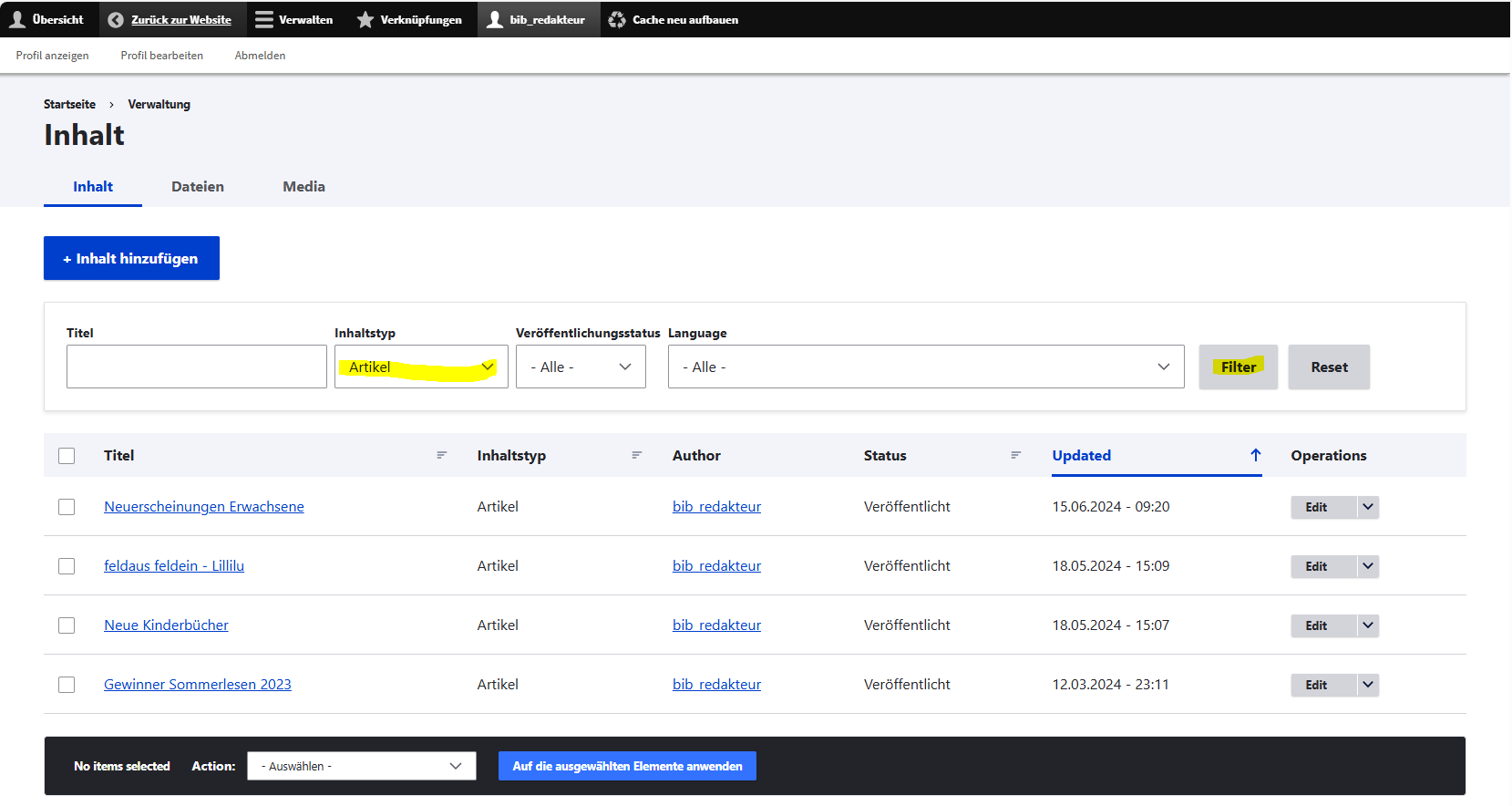
Task: Click Abmelden to log out
Action: [260, 56]
